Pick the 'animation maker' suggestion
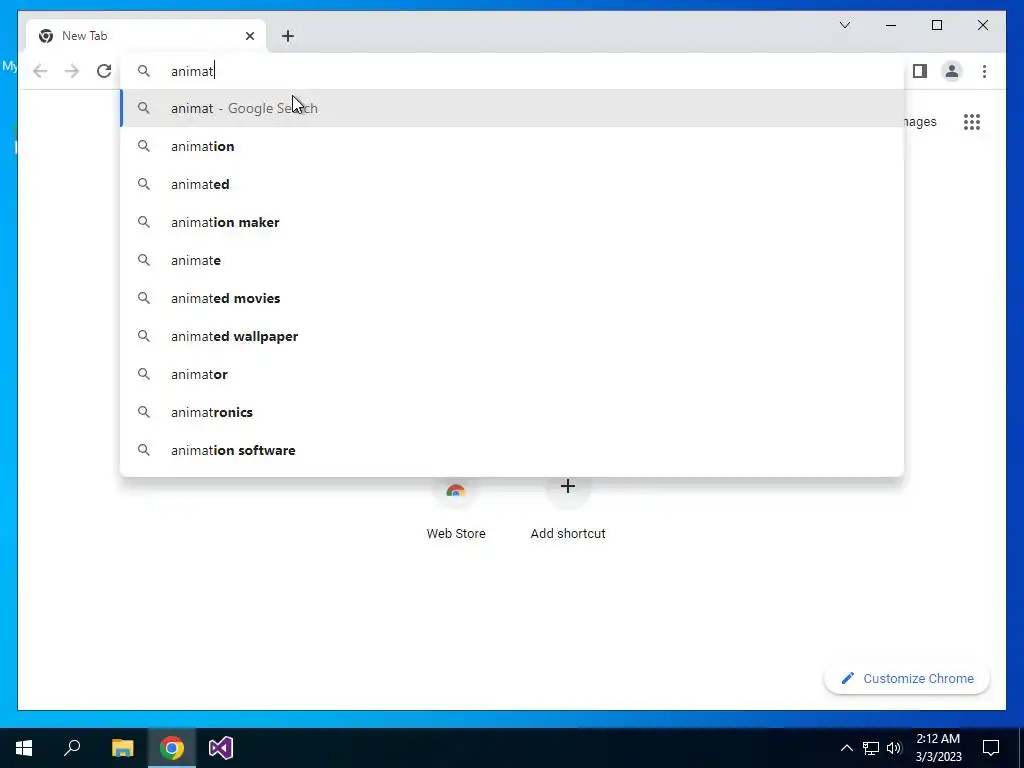 513,222
